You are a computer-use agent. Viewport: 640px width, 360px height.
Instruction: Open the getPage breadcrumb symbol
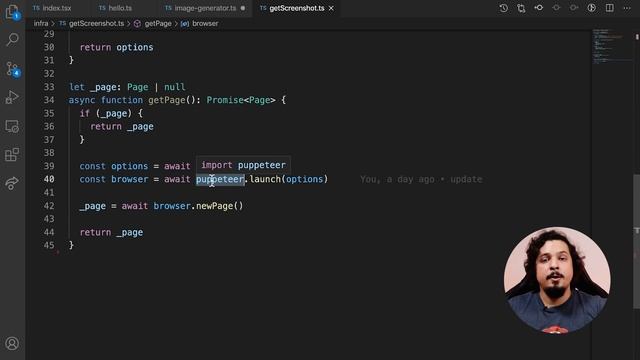(x=158, y=24)
